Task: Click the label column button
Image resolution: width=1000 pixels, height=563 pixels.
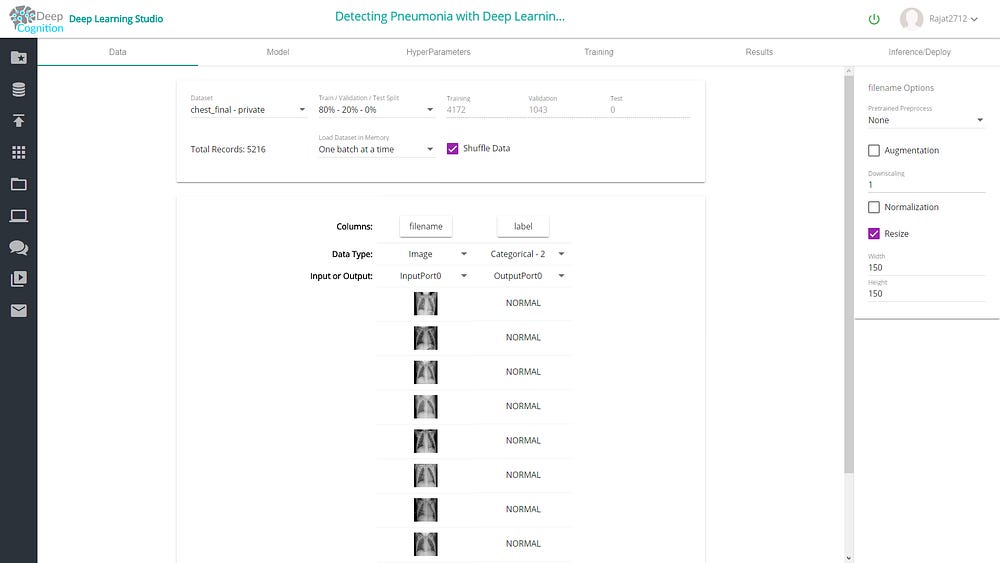Action: (x=523, y=227)
